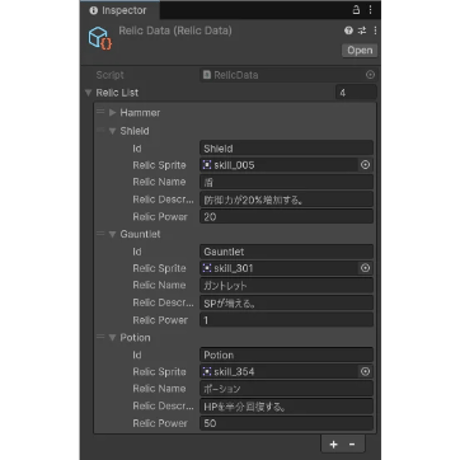Open the object picker for skill_301 sprite
The width and height of the screenshot is (460, 460).
(365, 268)
